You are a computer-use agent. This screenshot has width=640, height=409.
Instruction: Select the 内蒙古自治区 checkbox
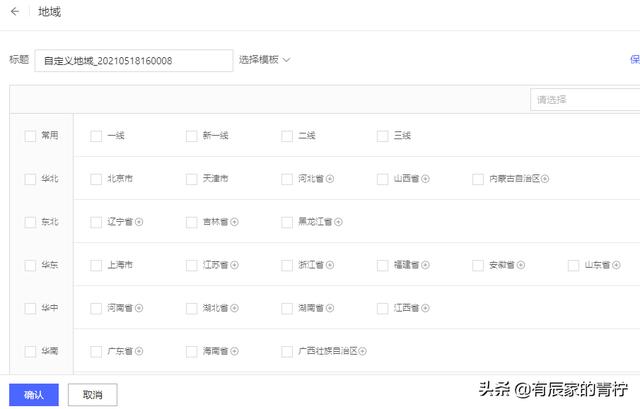click(478, 179)
